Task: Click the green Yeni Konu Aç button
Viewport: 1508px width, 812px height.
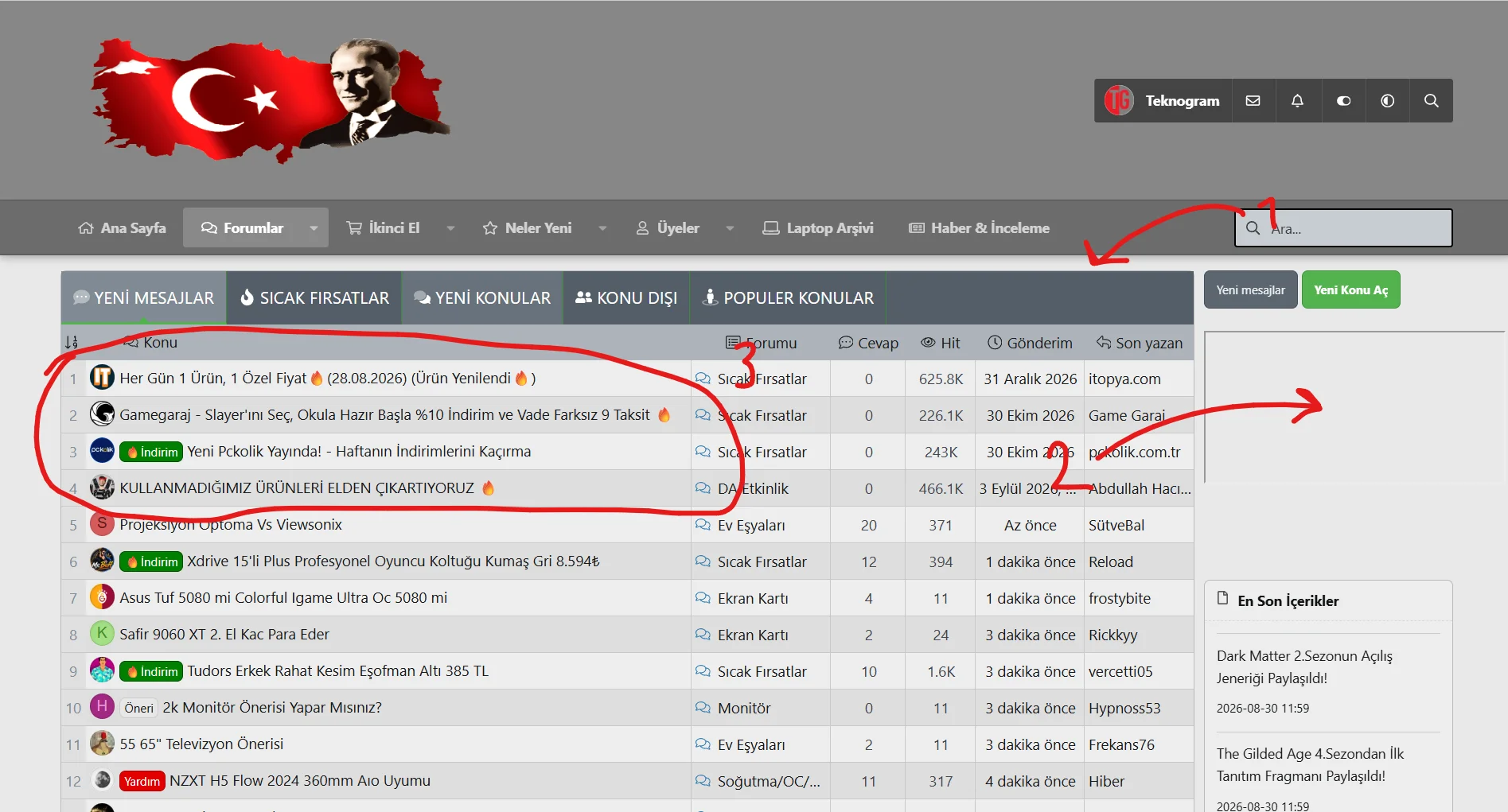Action: 1350,289
